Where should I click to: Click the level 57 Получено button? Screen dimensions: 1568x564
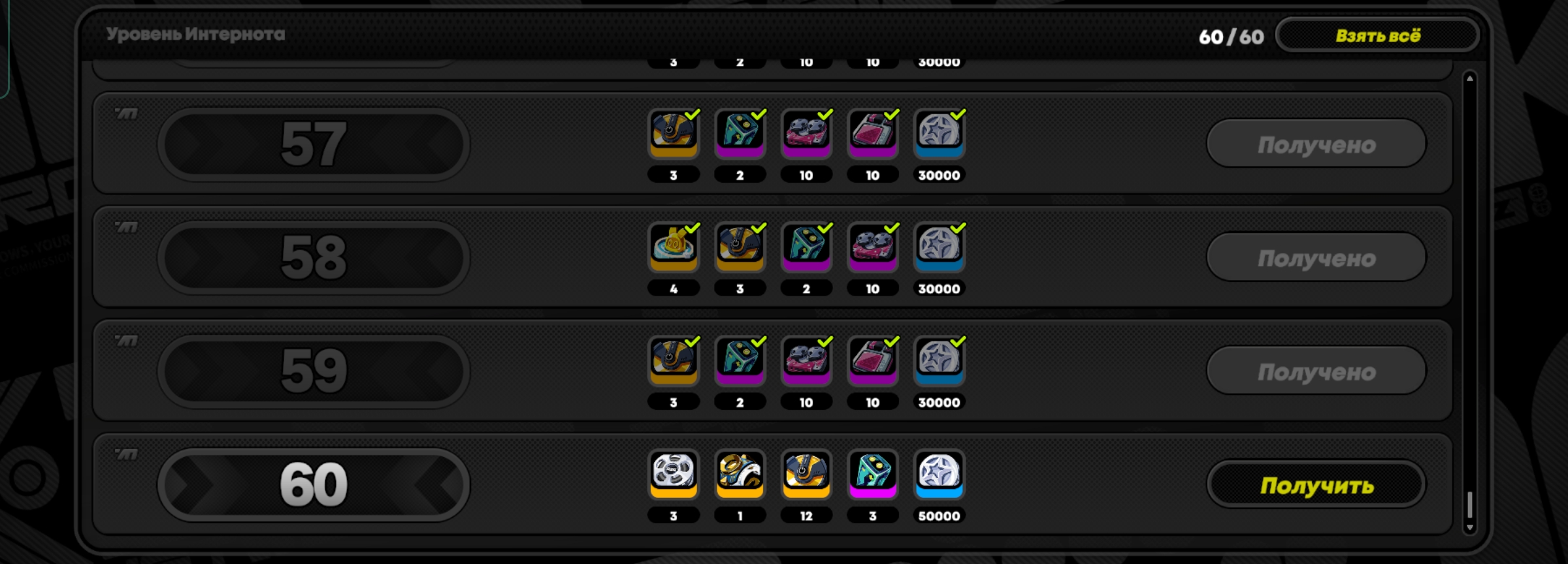(x=1316, y=144)
